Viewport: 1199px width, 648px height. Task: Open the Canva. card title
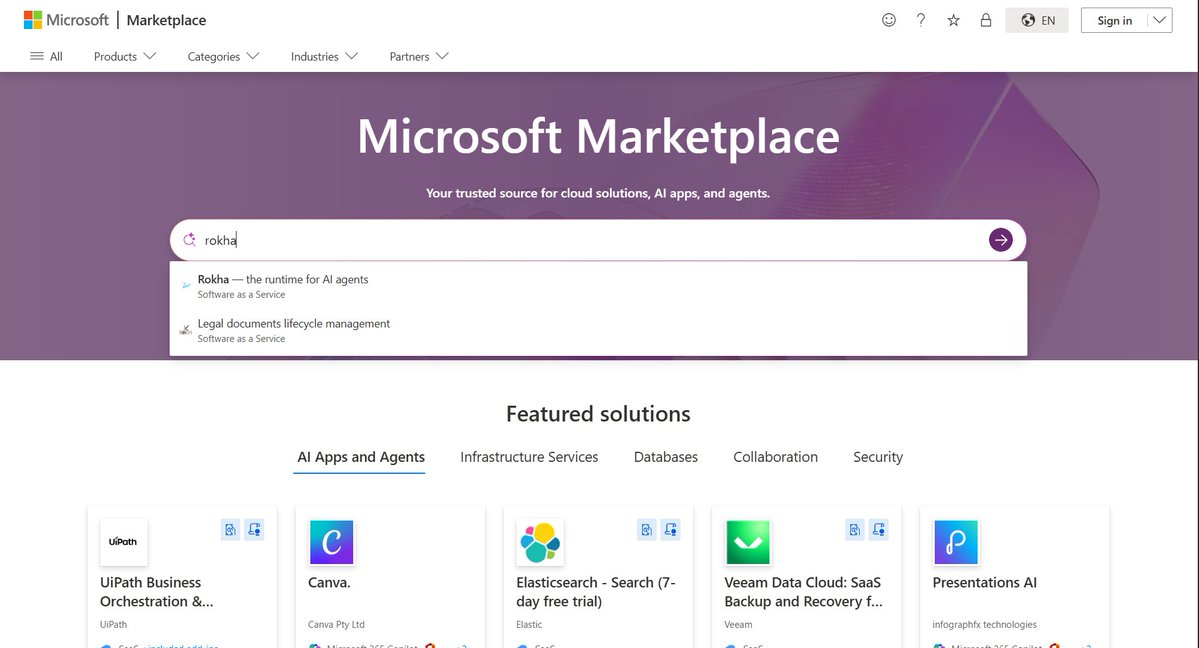[329, 582]
